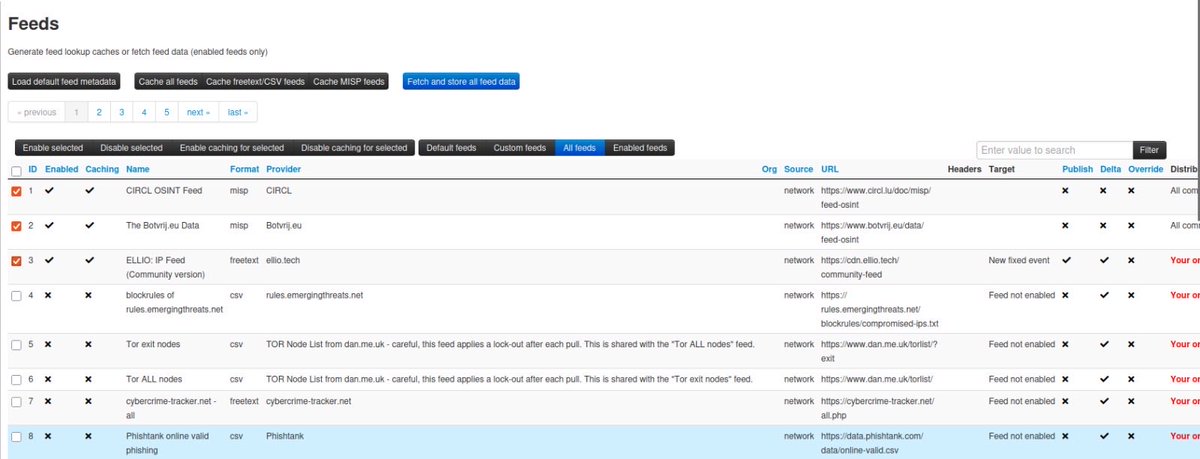The image size is (1200, 459).
Task: Uncheck the CIRCL OSINT Feed row checkbox
Action: (x=16, y=190)
